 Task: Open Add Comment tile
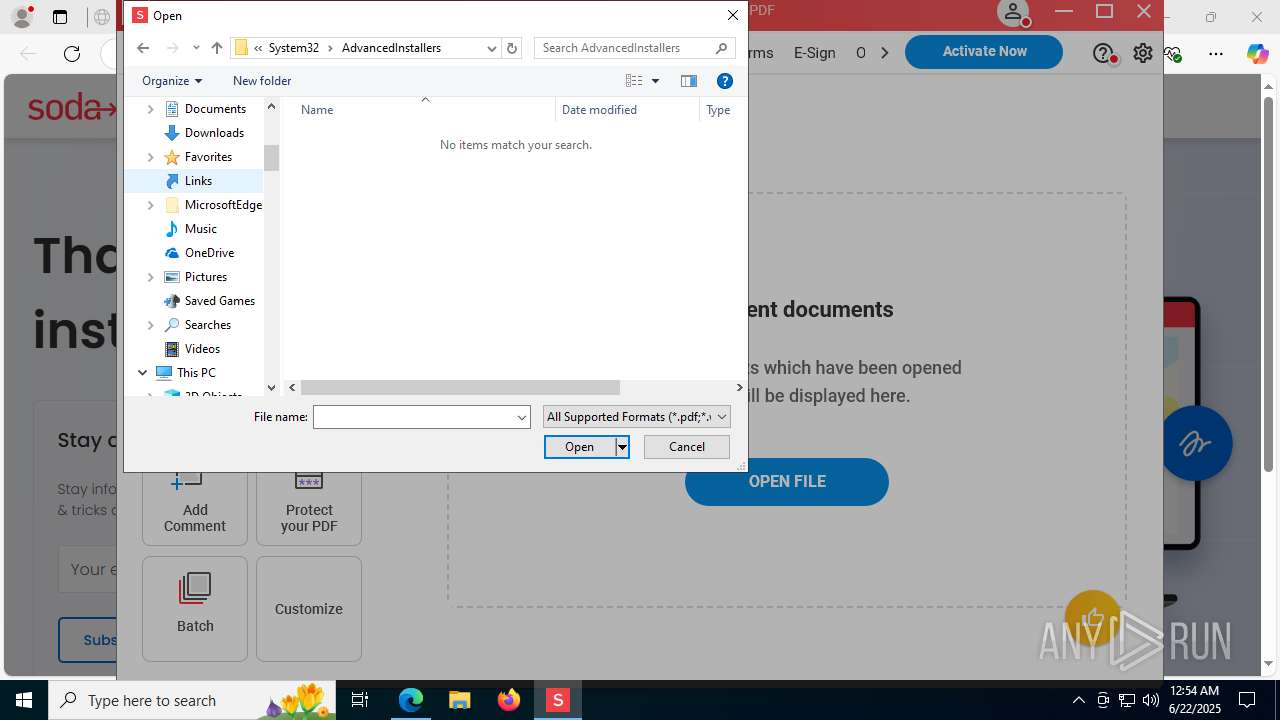pyautogui.click(x=195, y=507)
